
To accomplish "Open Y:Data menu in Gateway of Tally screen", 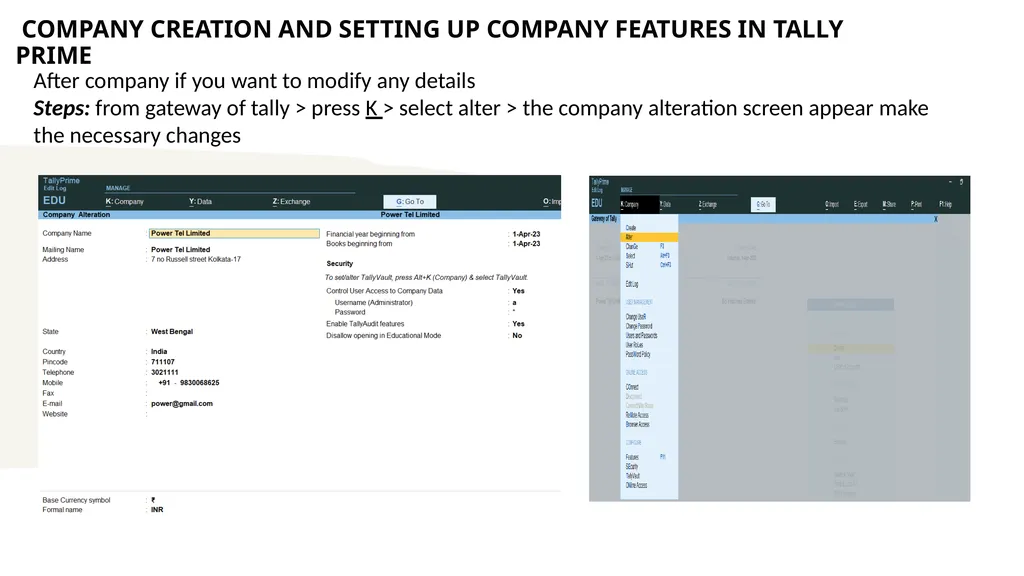I will click(665, 204).
